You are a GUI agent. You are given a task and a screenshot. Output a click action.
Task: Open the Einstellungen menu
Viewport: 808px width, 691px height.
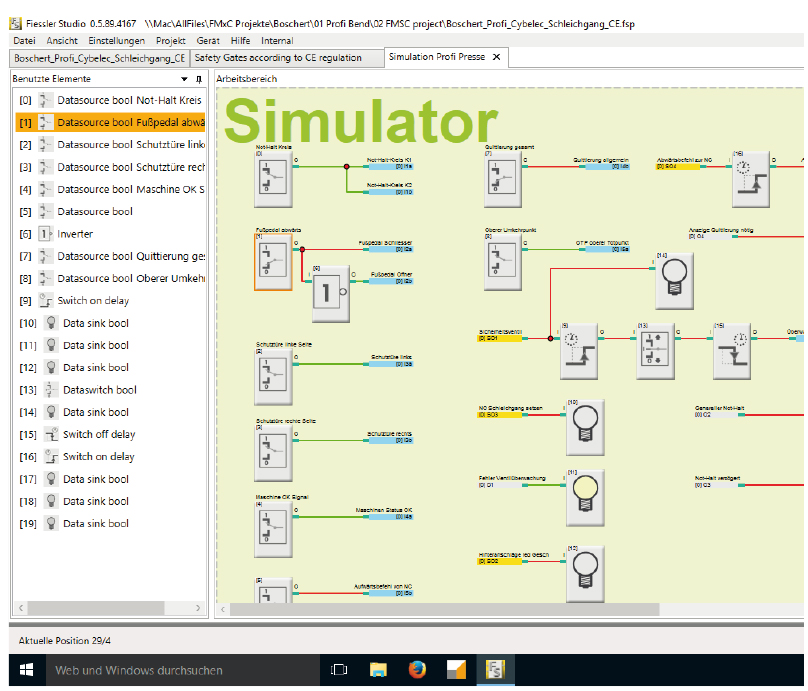click(x=116, y=41)
